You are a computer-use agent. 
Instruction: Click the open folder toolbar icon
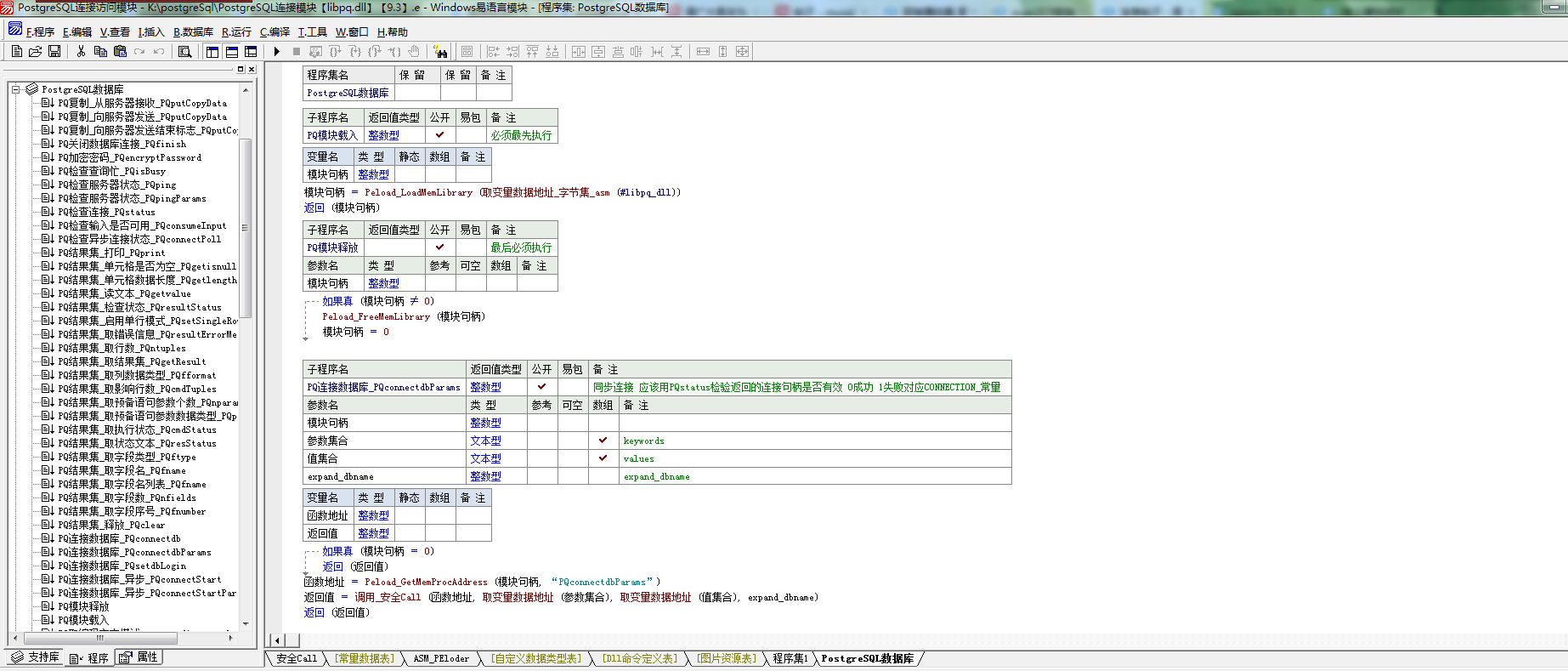click(36, 51)
